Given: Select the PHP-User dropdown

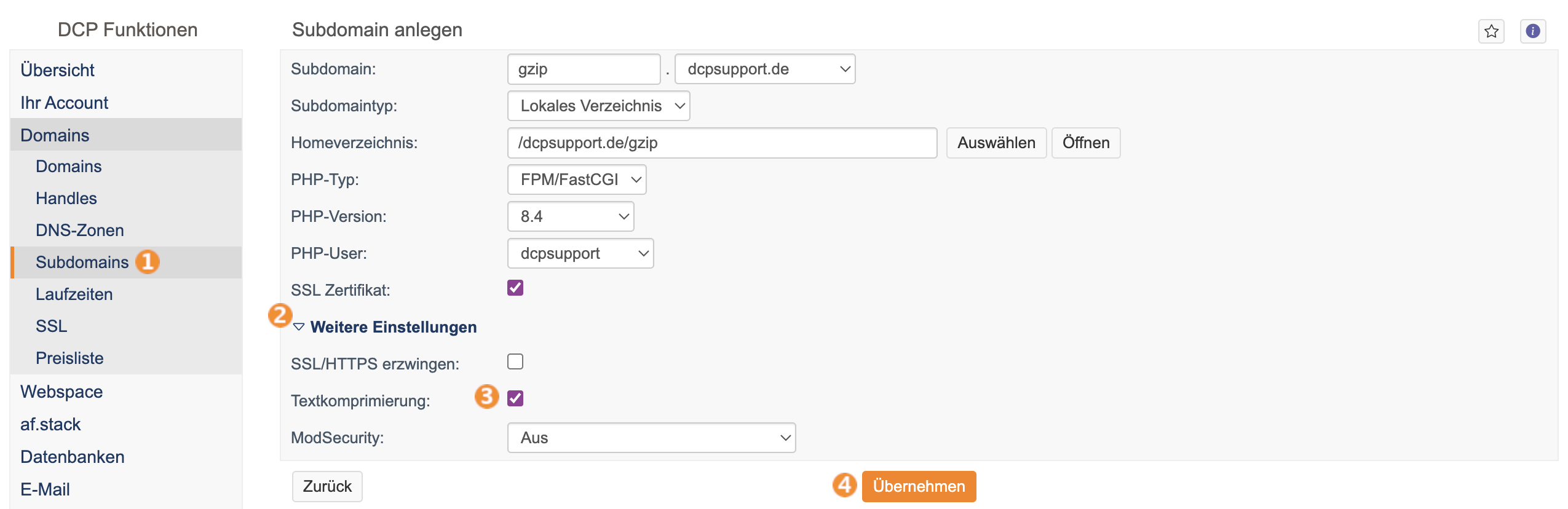Looking at the screenshot, I should click(x=580, y=253).
